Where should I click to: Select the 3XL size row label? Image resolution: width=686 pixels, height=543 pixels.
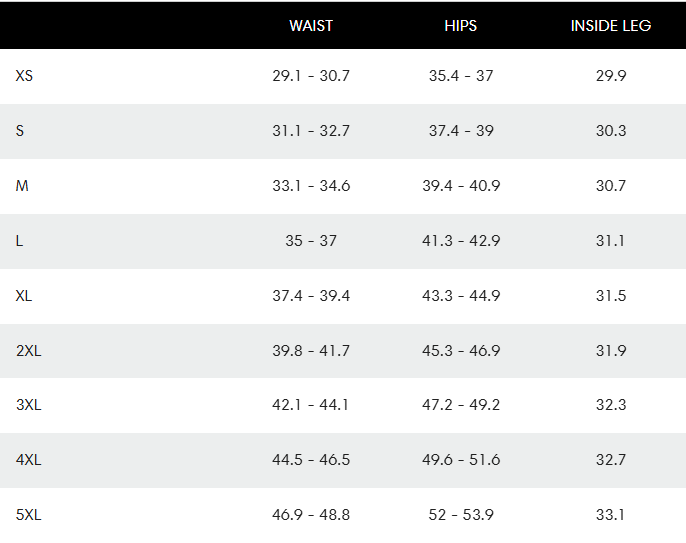pyautogui.click(x=28, y=405)
